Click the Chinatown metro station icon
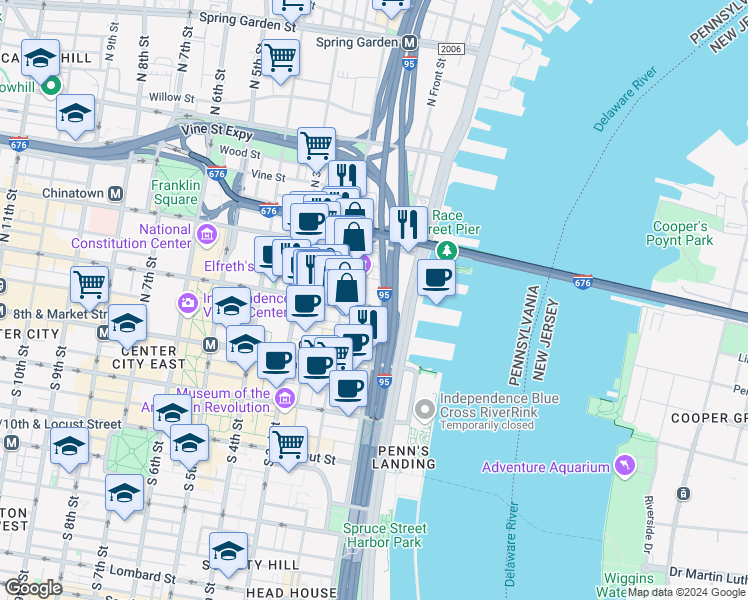This screenshot has height=600, width=748. tap(115, 194)
